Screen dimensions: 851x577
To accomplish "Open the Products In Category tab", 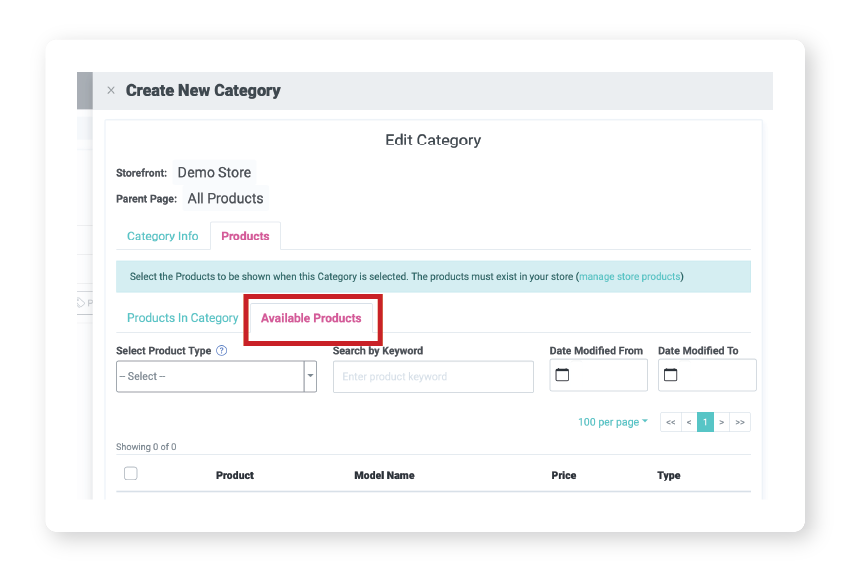I will (x=182, y=318).
